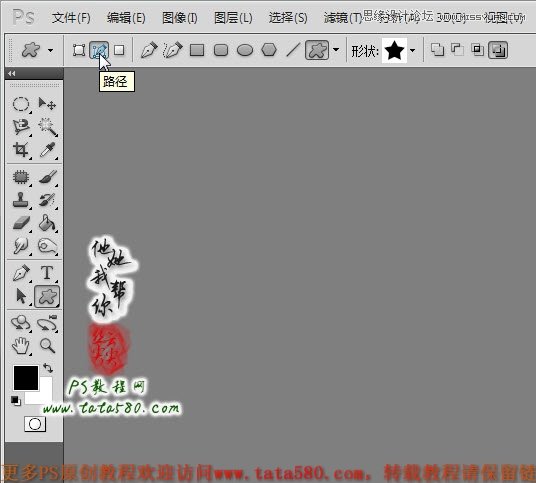536x483 pixels.
Task: Click the Ps application logo
Action: 23,17
